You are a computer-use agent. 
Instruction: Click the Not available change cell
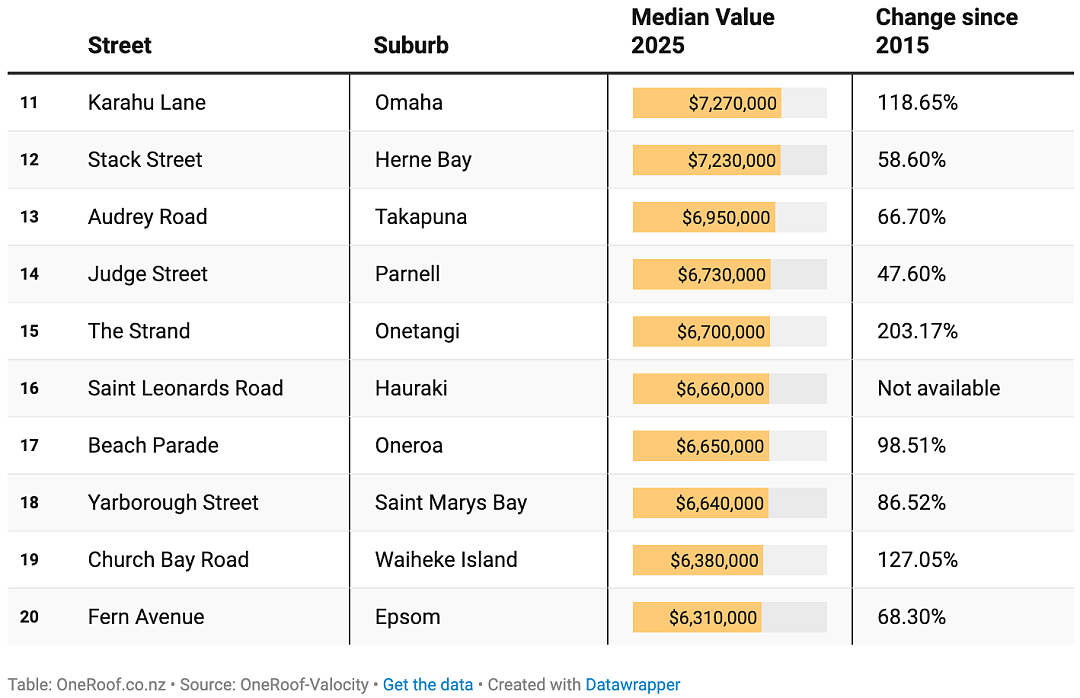click(x=938, y=388)
